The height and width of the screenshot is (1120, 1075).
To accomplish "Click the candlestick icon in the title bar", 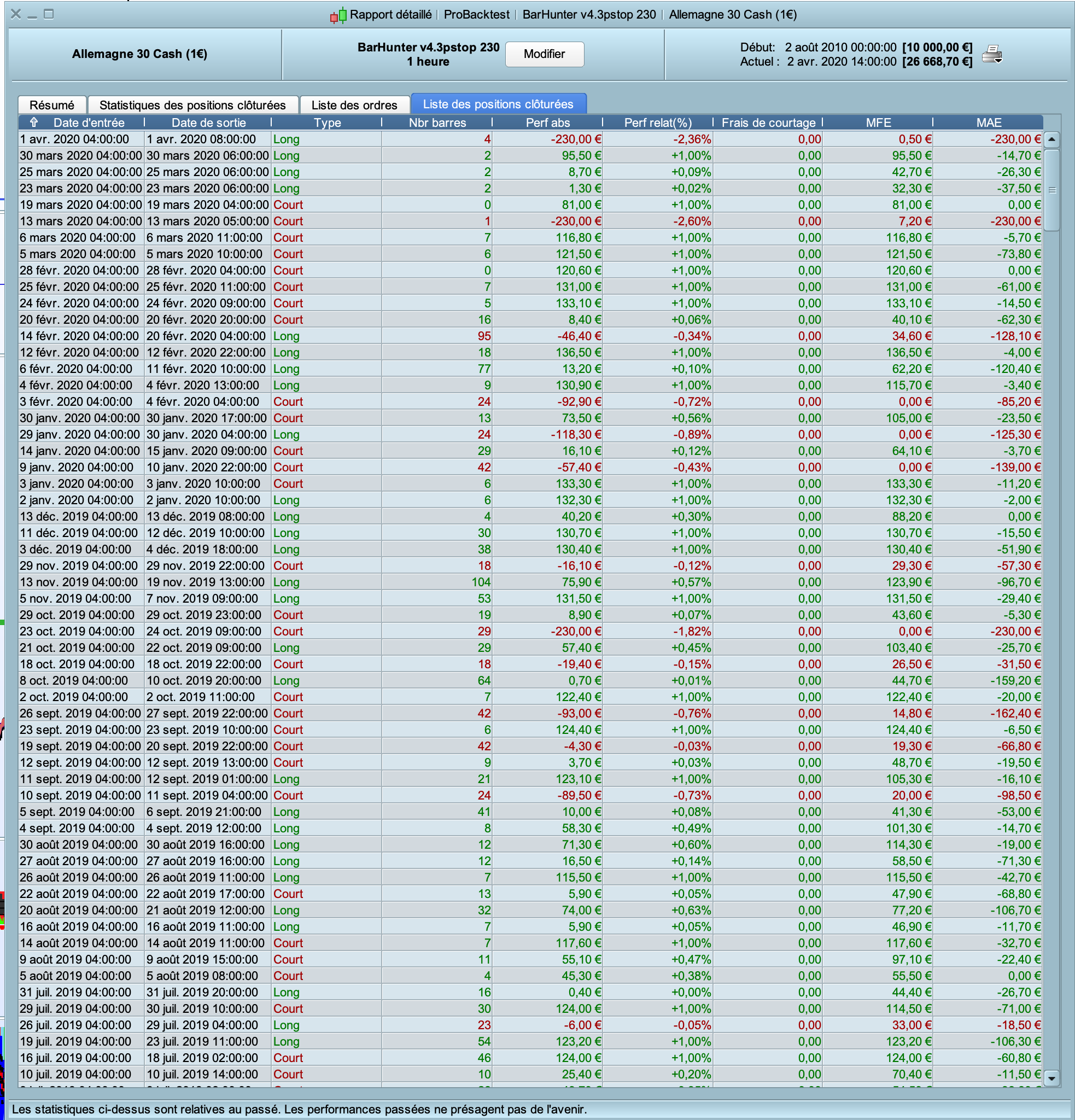I will point(337,15).
